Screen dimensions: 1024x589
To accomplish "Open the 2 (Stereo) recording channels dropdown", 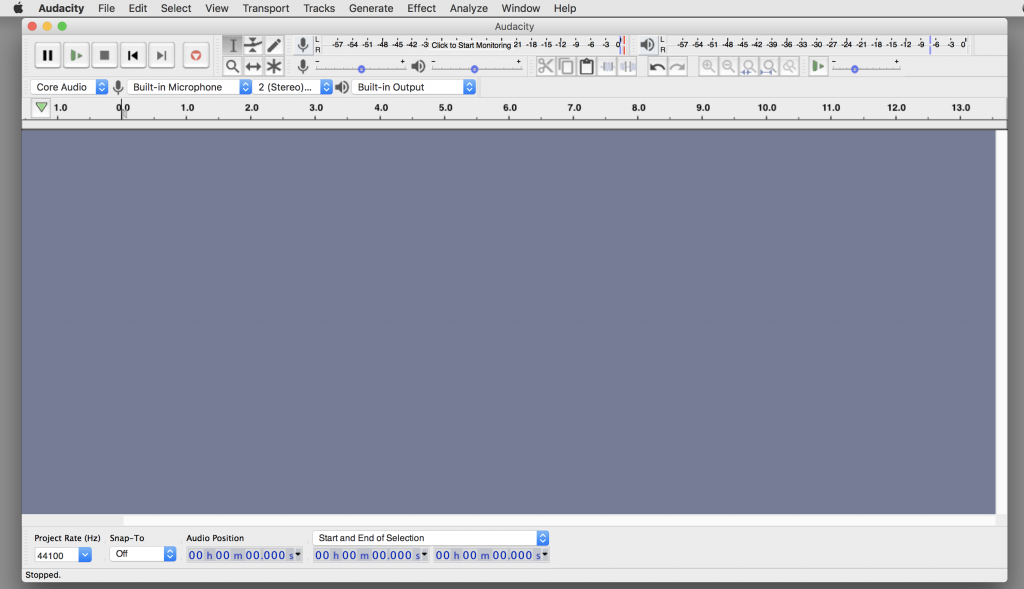I will (x=293, y=87).
